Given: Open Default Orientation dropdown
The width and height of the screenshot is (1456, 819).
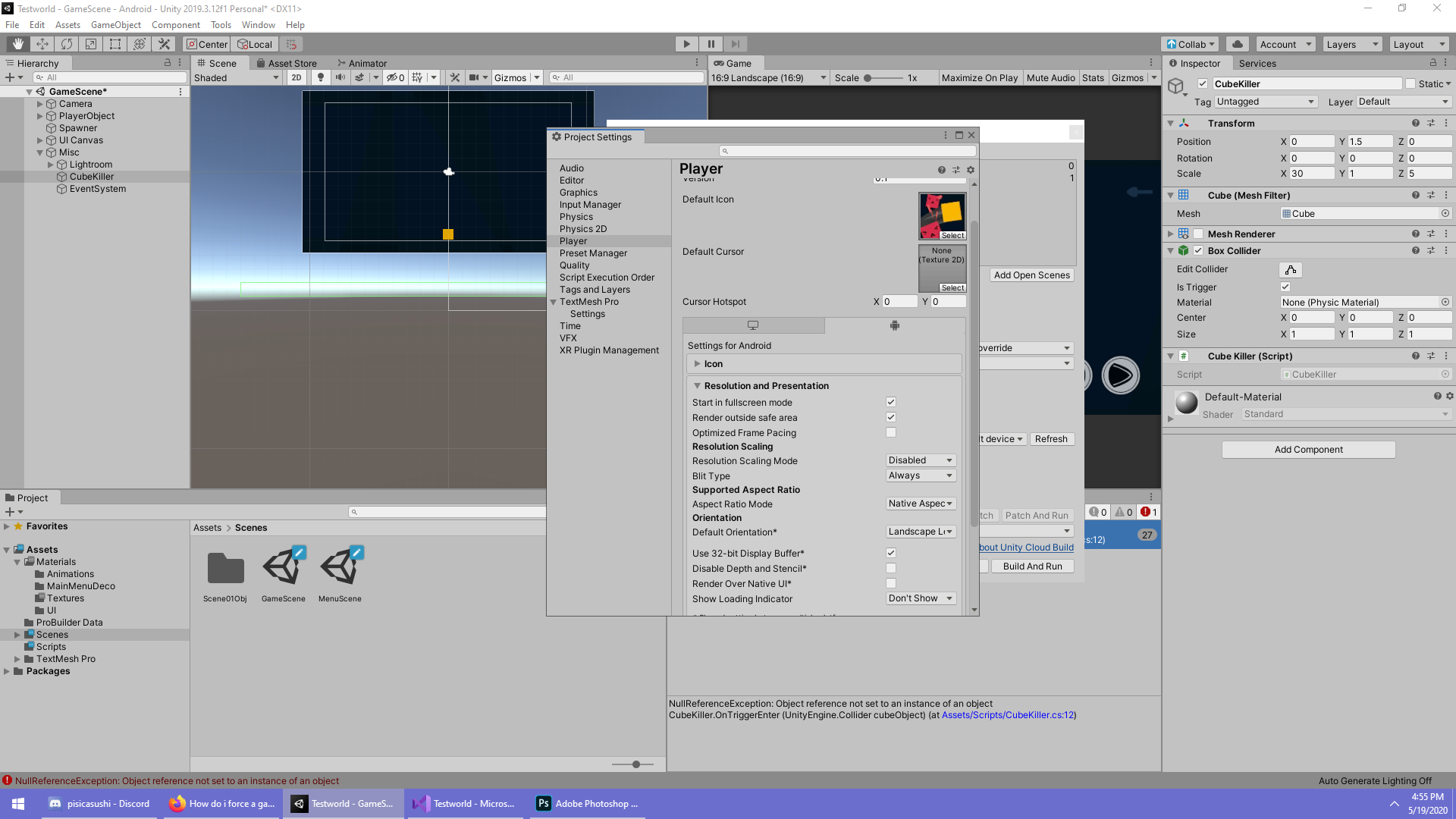Looking at the screenshot, I should pos(921,532).
